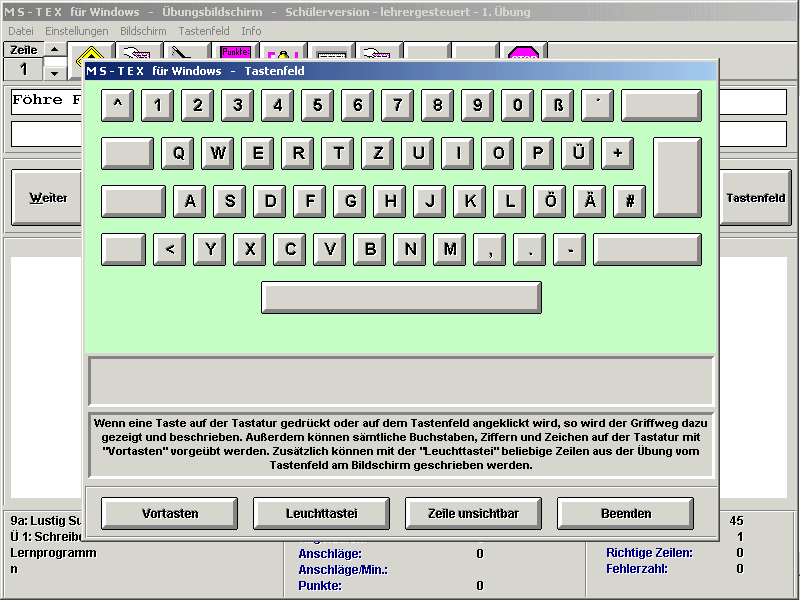This screenshot has width=800, height=600.
Task: Decrease the Zeile number with the down arrow
Action: tap(55, 72)
